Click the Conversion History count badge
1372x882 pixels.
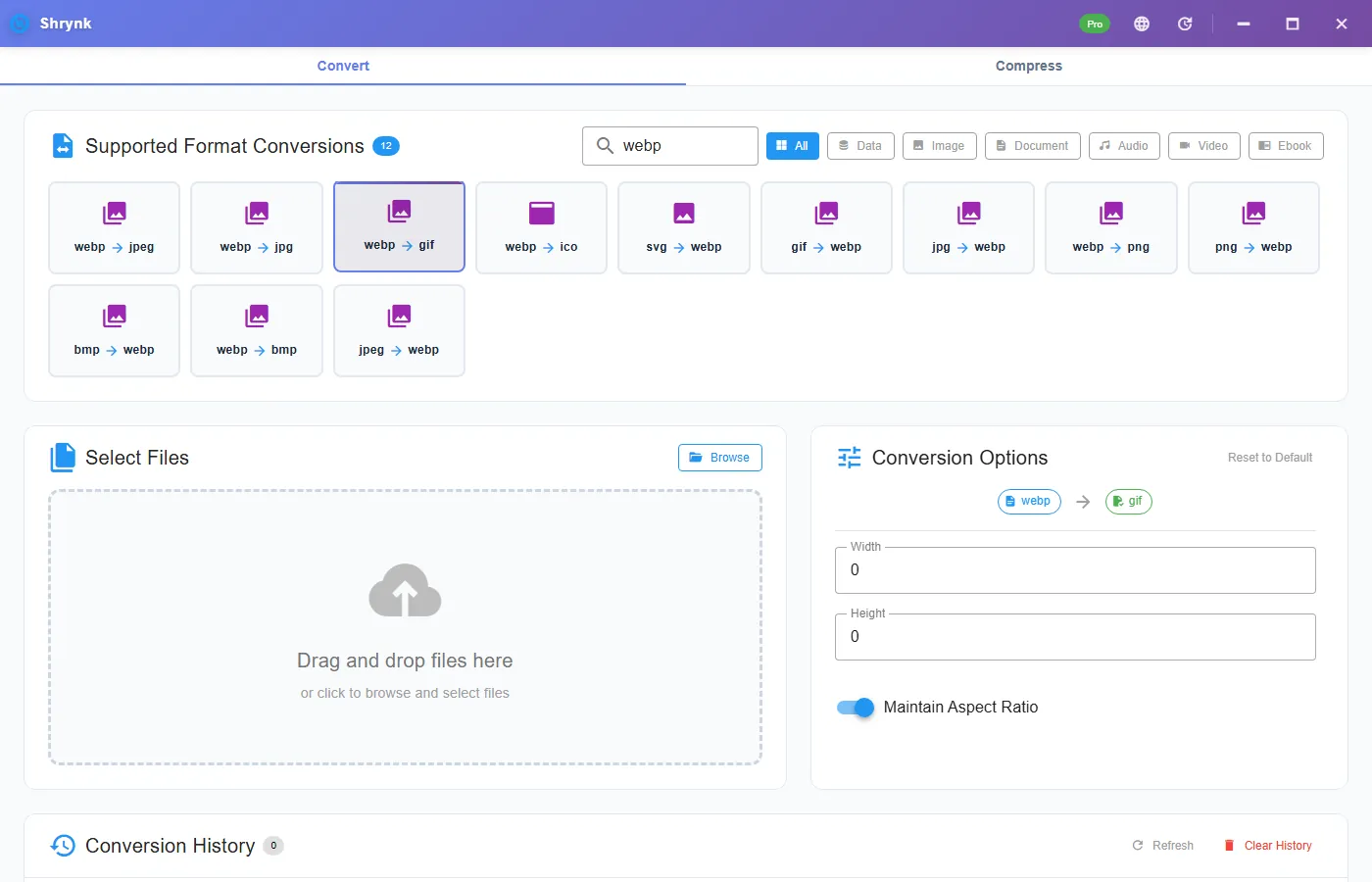pyautogui.click(x=273, y=846)
